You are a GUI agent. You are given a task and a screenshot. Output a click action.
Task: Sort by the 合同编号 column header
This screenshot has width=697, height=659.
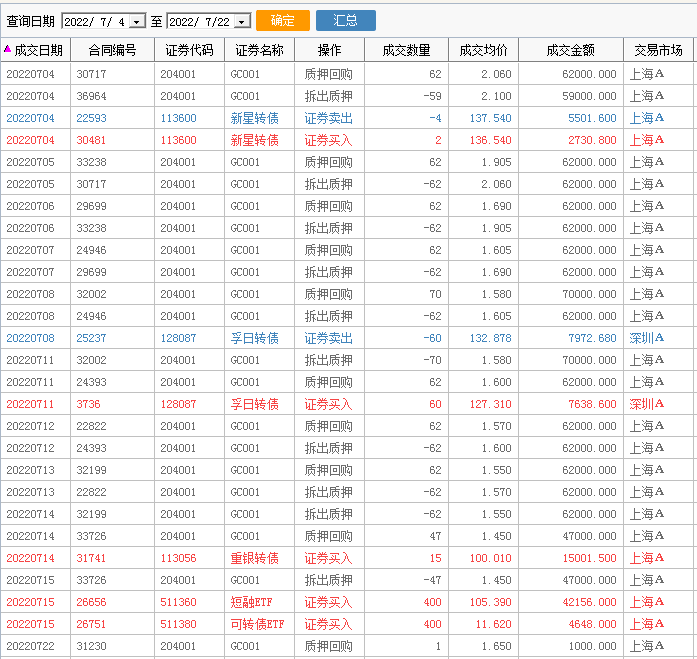[x=112, y=50]
